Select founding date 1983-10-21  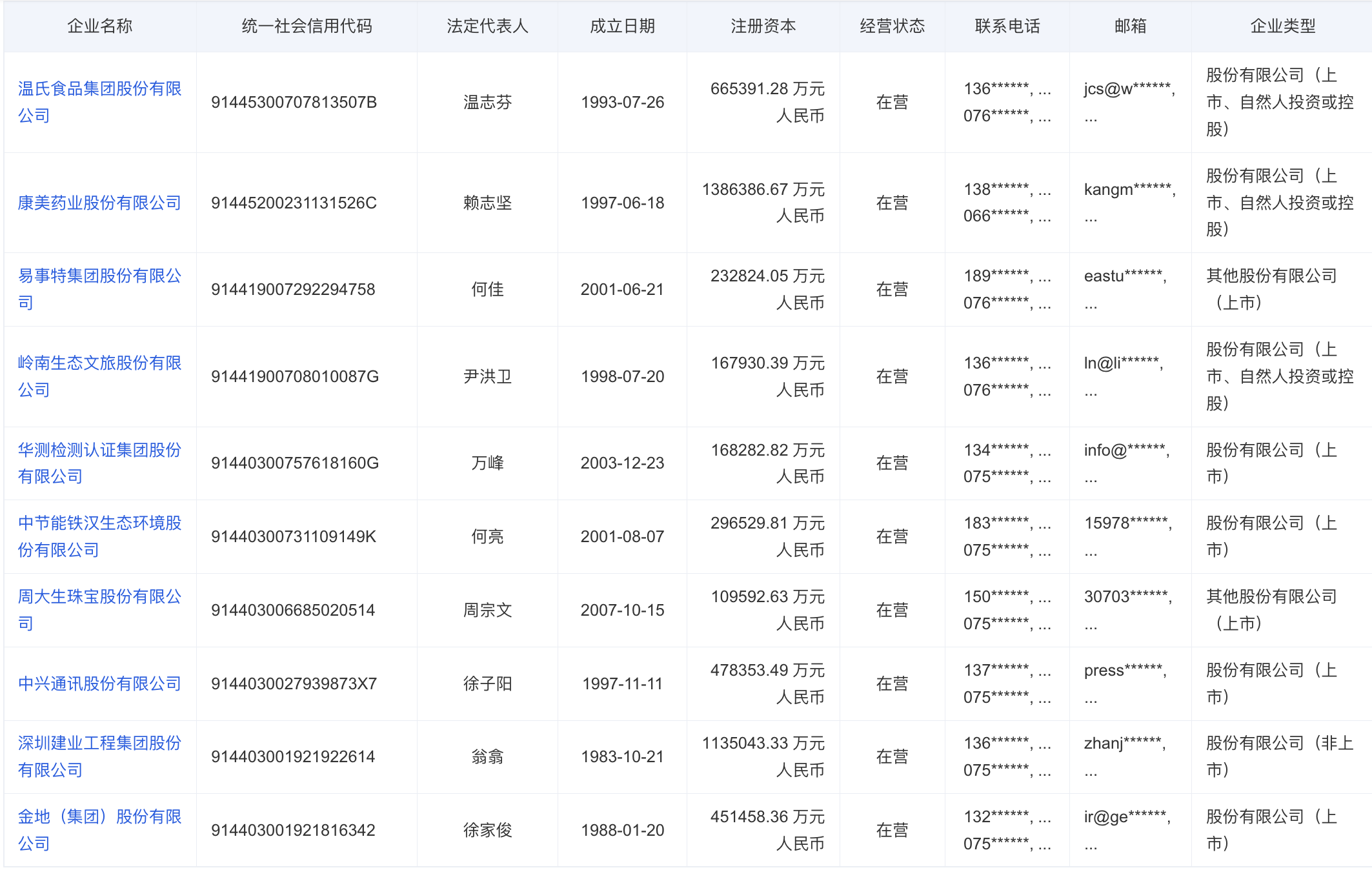622,756
